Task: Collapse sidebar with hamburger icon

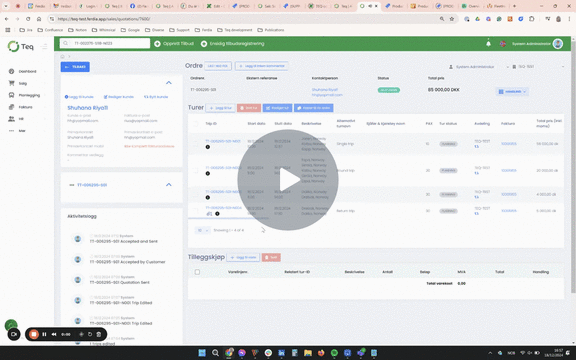Action: pyautogui.click(x=44, y=47)
